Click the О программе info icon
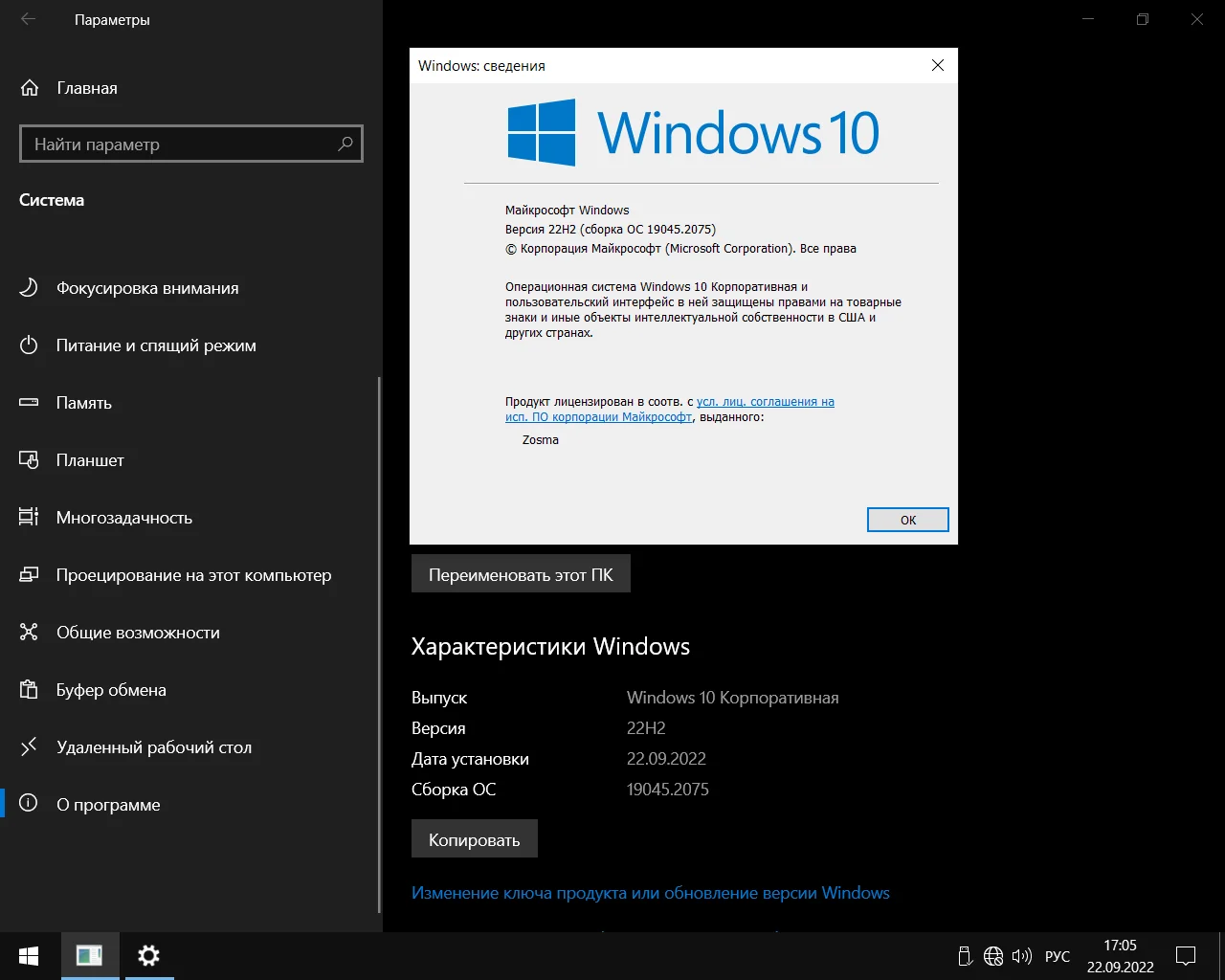 pos(29,803)
